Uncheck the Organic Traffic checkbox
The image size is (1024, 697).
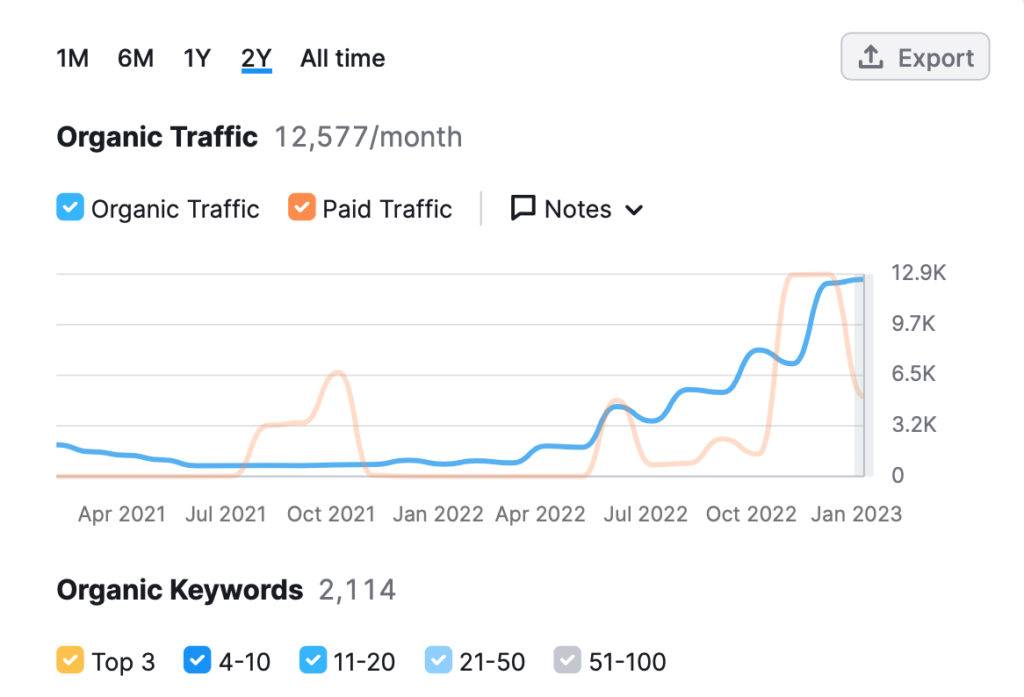pyautogui.click(x=70, y=209)
